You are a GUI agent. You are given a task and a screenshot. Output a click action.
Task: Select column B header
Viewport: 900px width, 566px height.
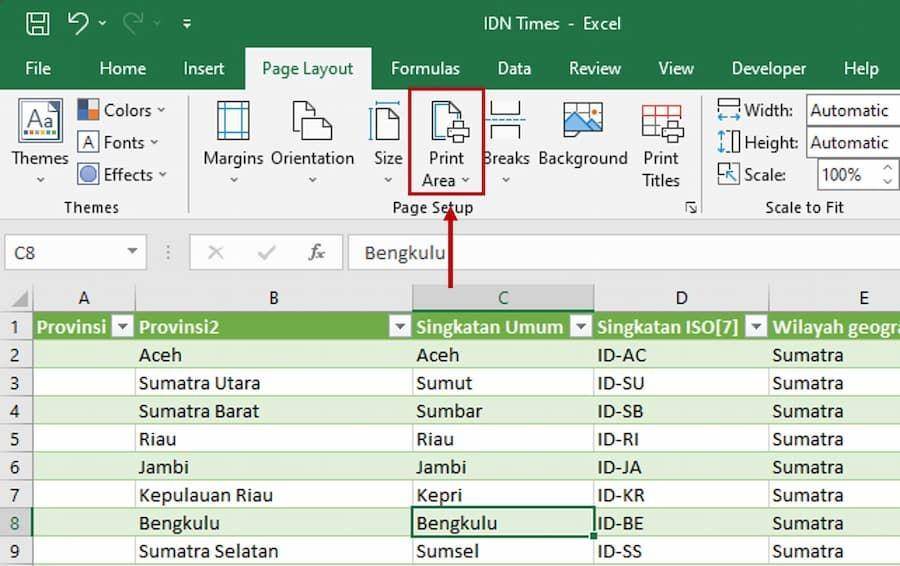click(274, 298)
